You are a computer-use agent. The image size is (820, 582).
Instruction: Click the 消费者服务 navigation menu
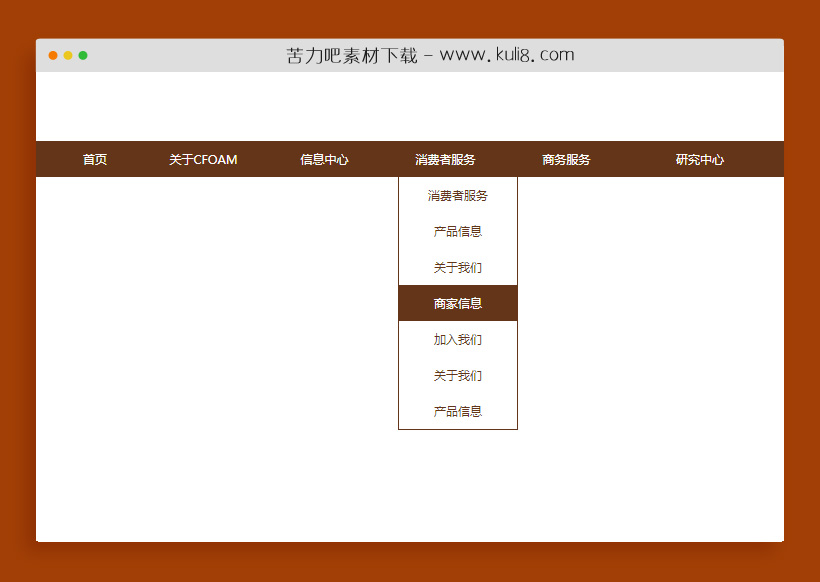point(445,159)
